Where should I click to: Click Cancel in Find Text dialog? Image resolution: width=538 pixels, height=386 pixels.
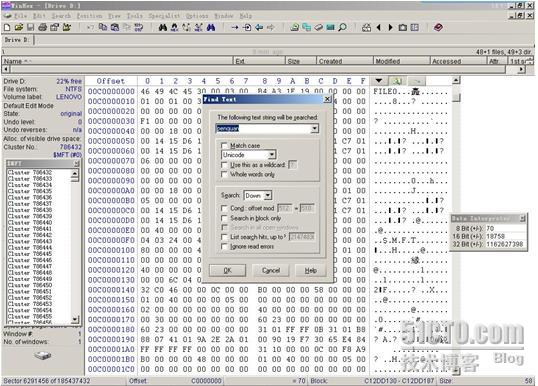(x=271, y=270)
